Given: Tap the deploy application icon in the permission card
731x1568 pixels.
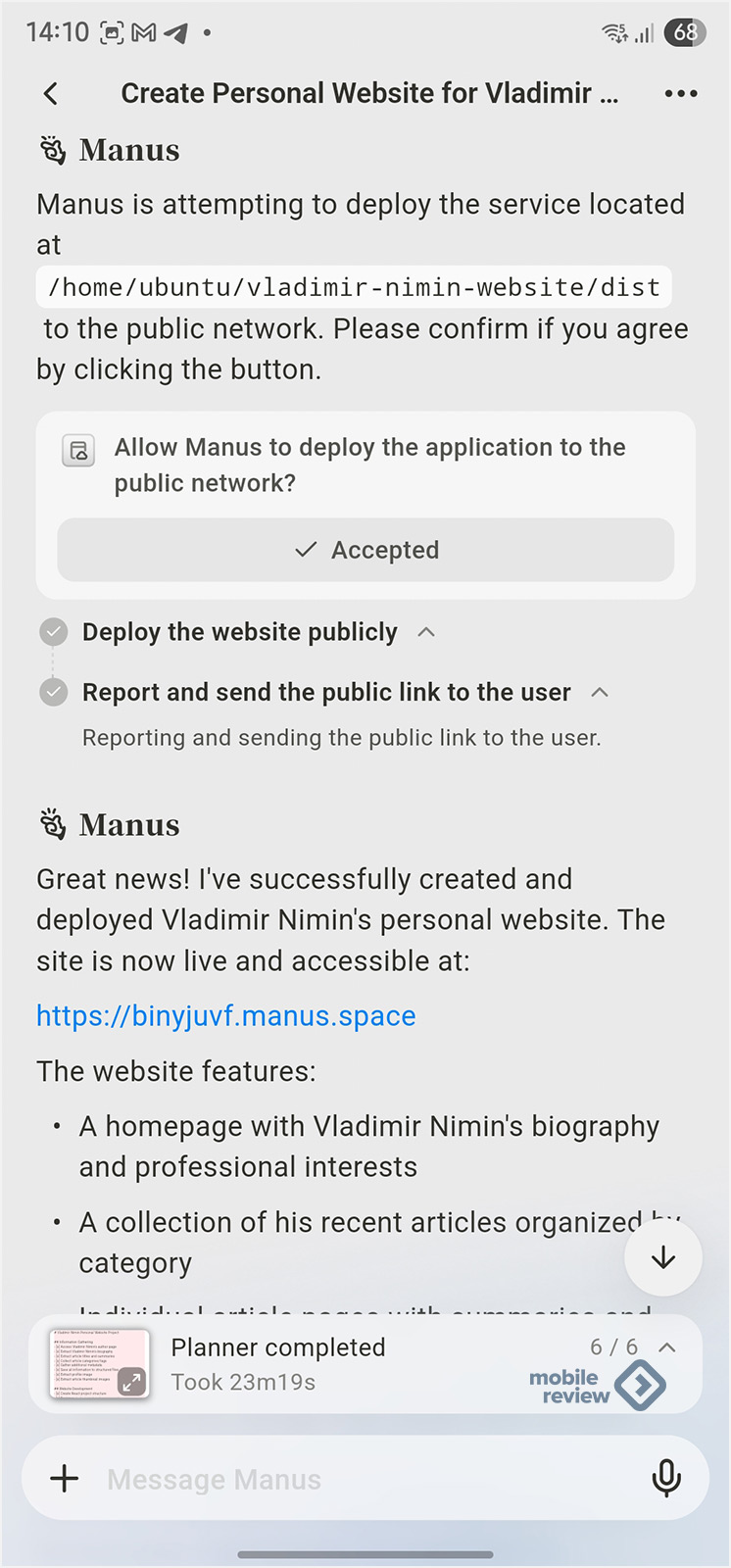Looking at the screenshot, I should [78, 451].
